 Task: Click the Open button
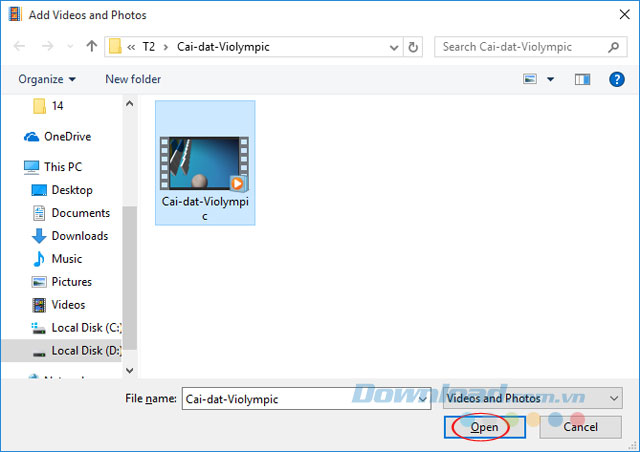485,427
